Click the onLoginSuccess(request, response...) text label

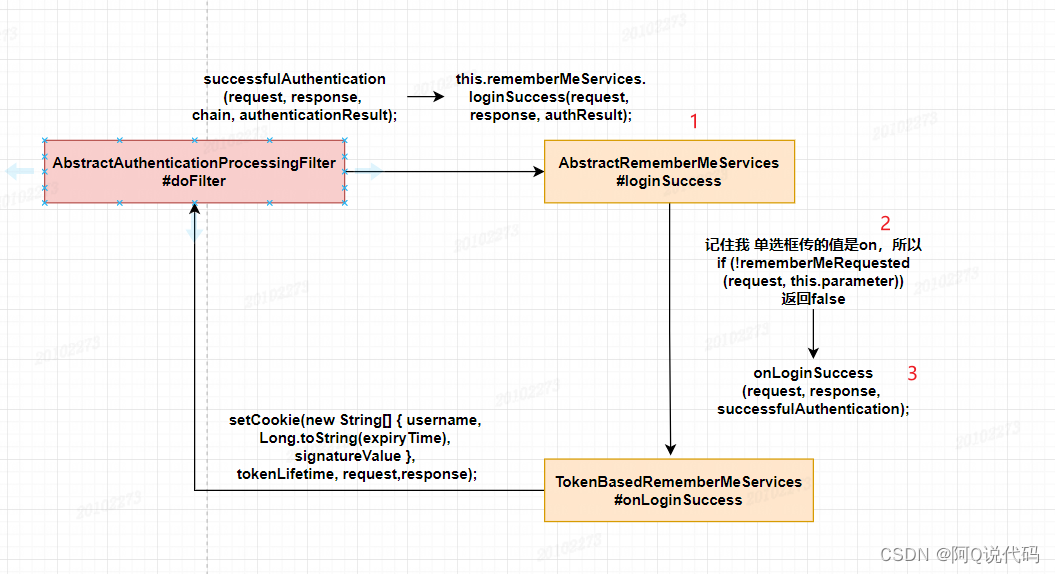tap(813, 391)
